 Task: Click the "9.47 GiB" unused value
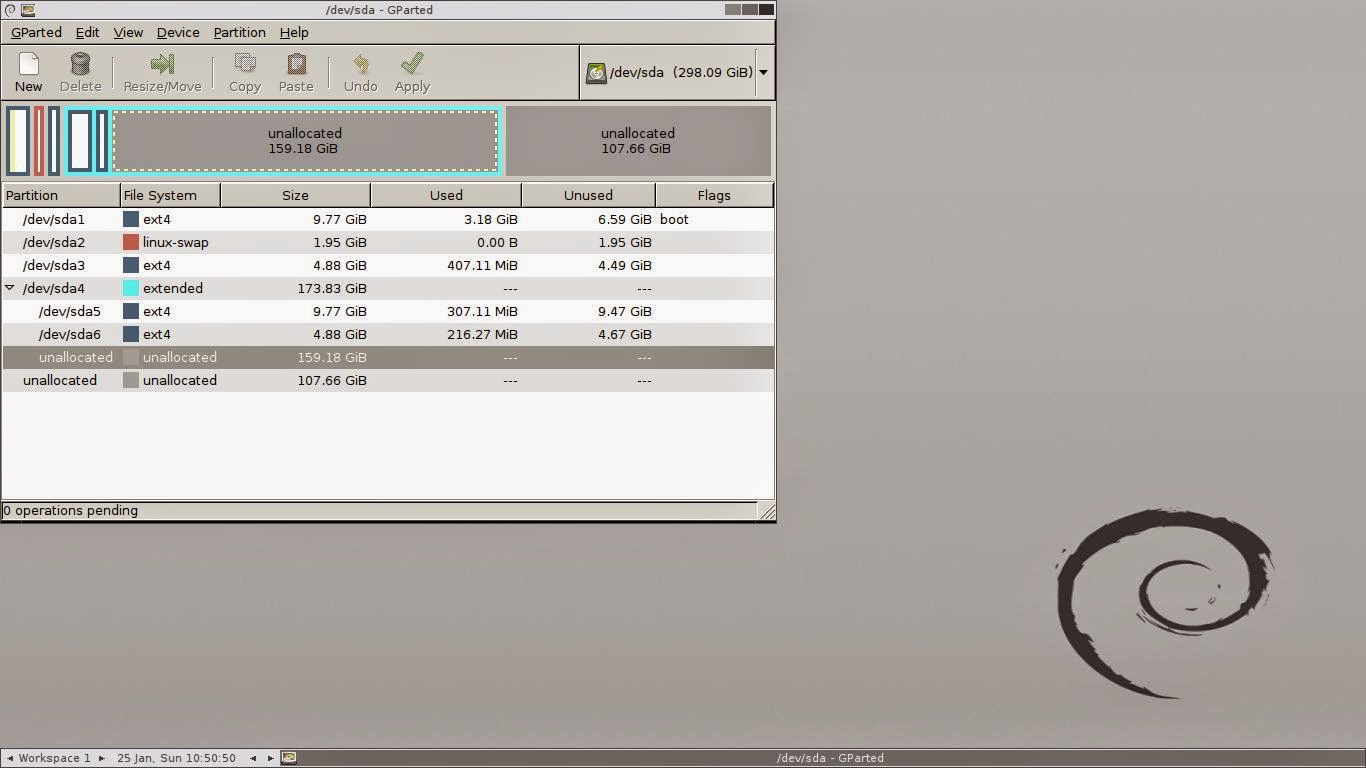623,311
